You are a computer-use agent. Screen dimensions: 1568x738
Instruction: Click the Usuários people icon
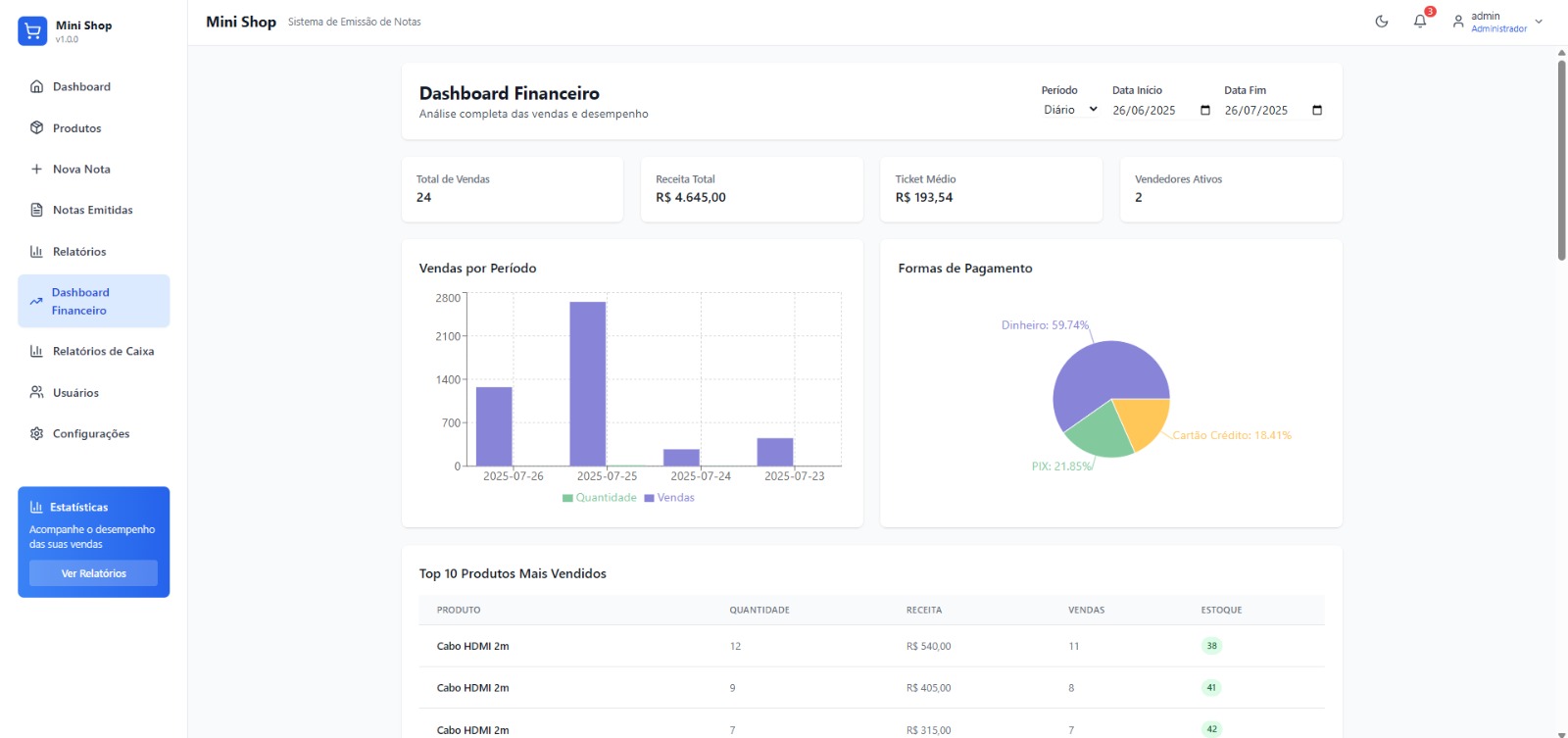(x=36, y=392)
